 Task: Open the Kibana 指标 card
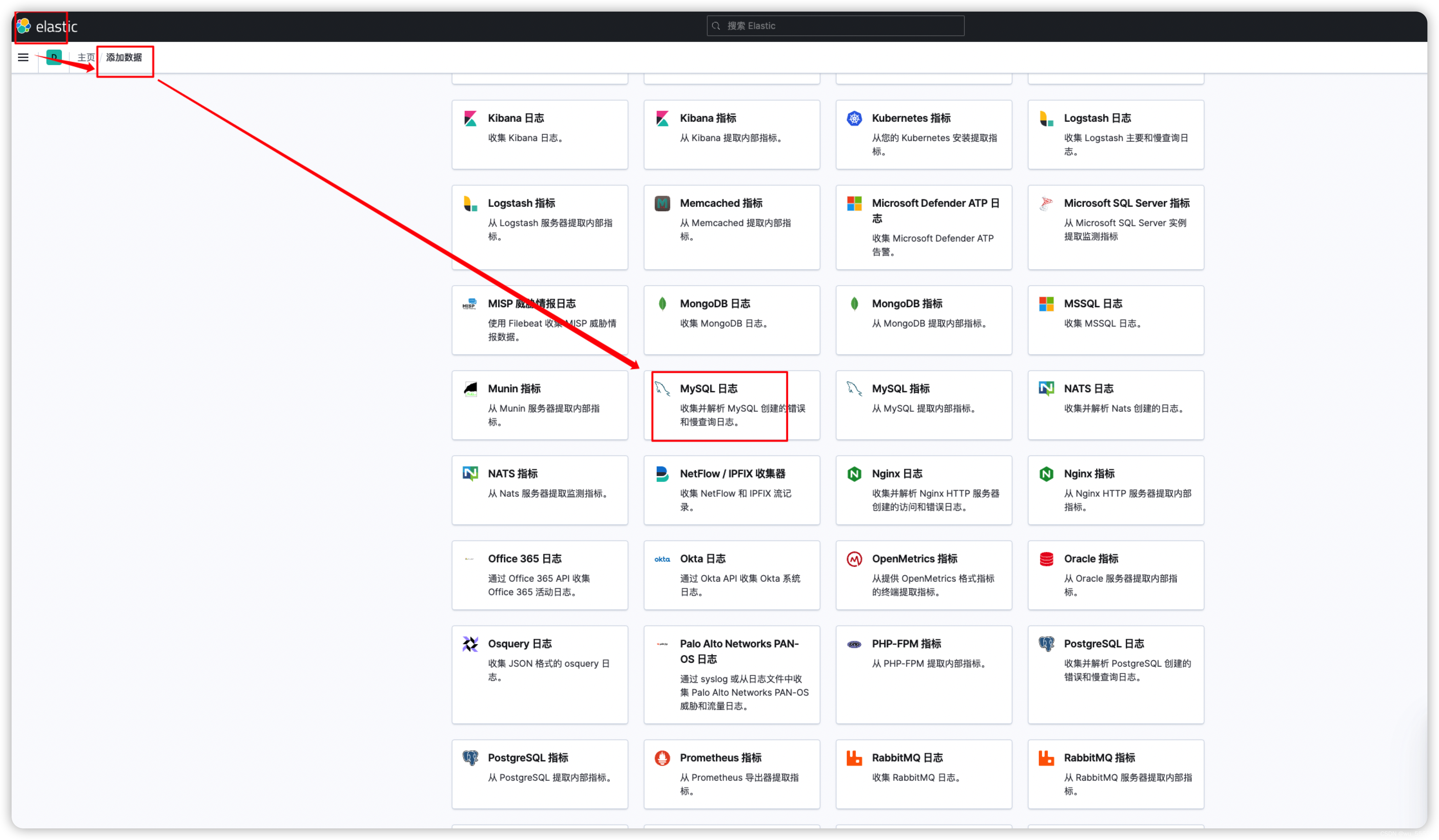point(731,135)
